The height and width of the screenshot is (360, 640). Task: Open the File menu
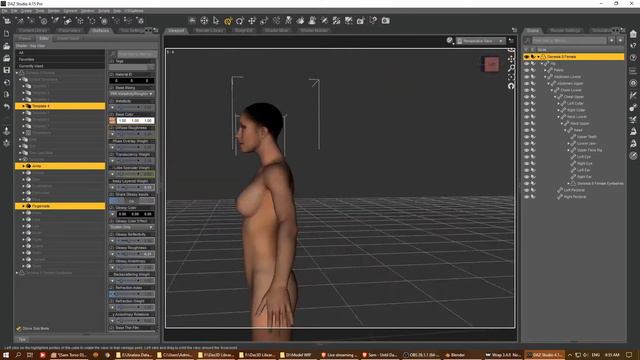pos(4,11)
